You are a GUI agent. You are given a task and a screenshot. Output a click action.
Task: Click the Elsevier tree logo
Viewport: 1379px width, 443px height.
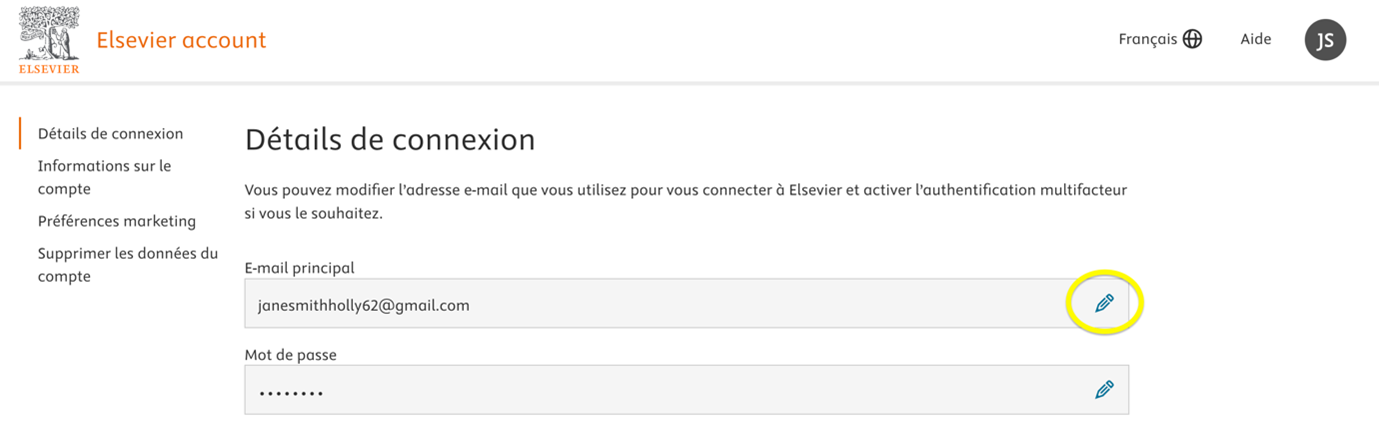pos(49,33)
